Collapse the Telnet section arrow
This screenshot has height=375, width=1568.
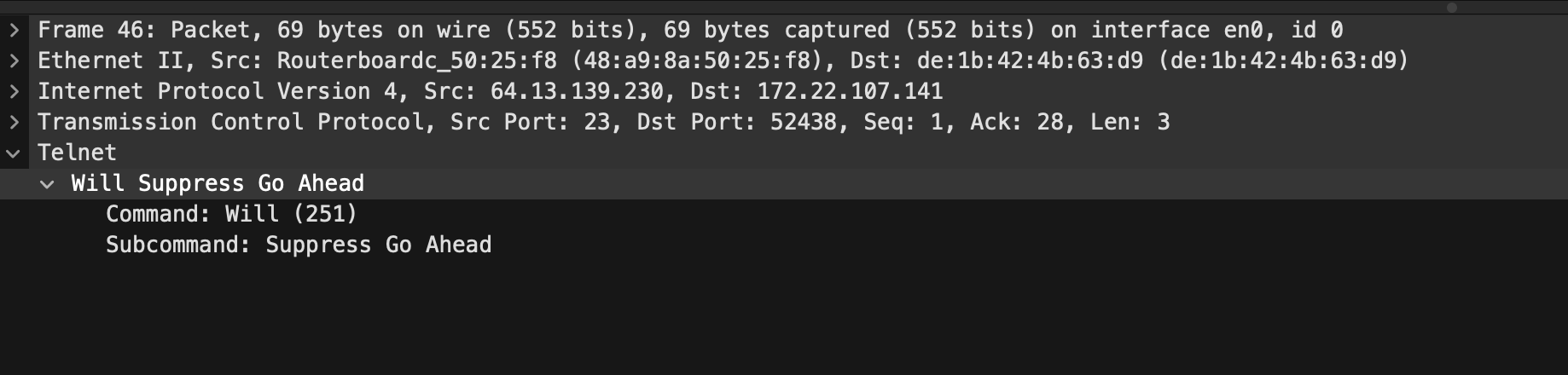click(14, 153)
